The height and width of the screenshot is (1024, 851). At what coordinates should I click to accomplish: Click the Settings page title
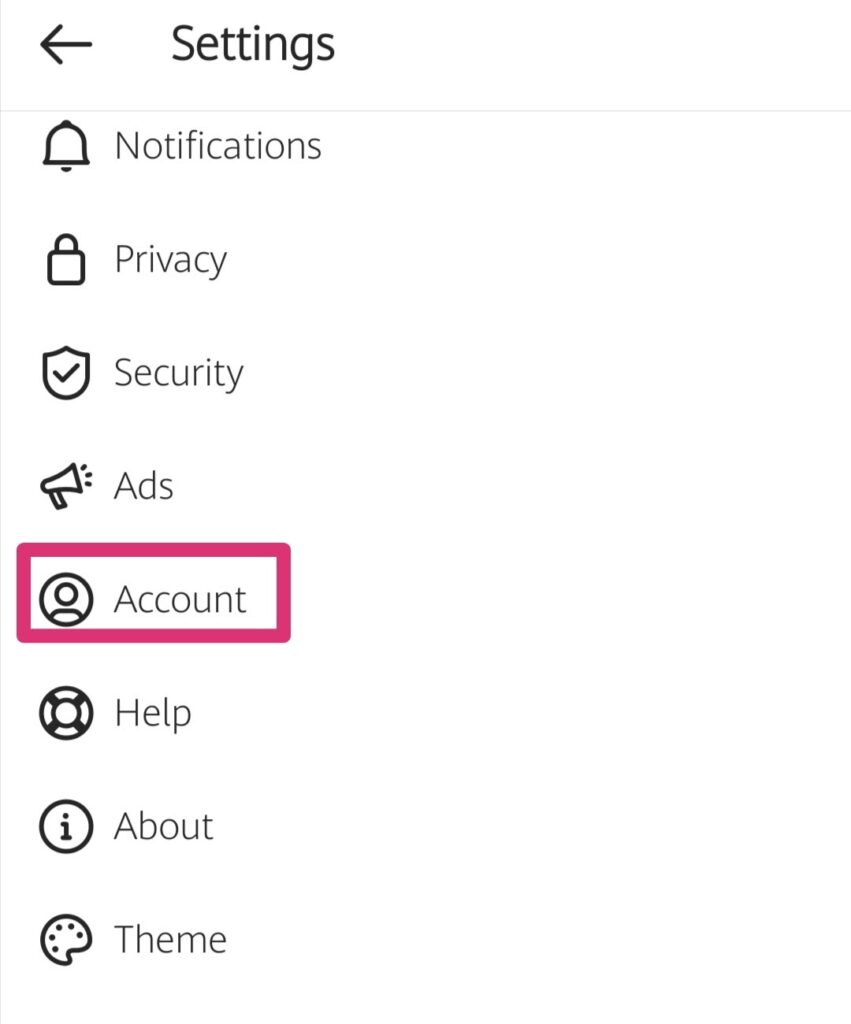(253, 45)
